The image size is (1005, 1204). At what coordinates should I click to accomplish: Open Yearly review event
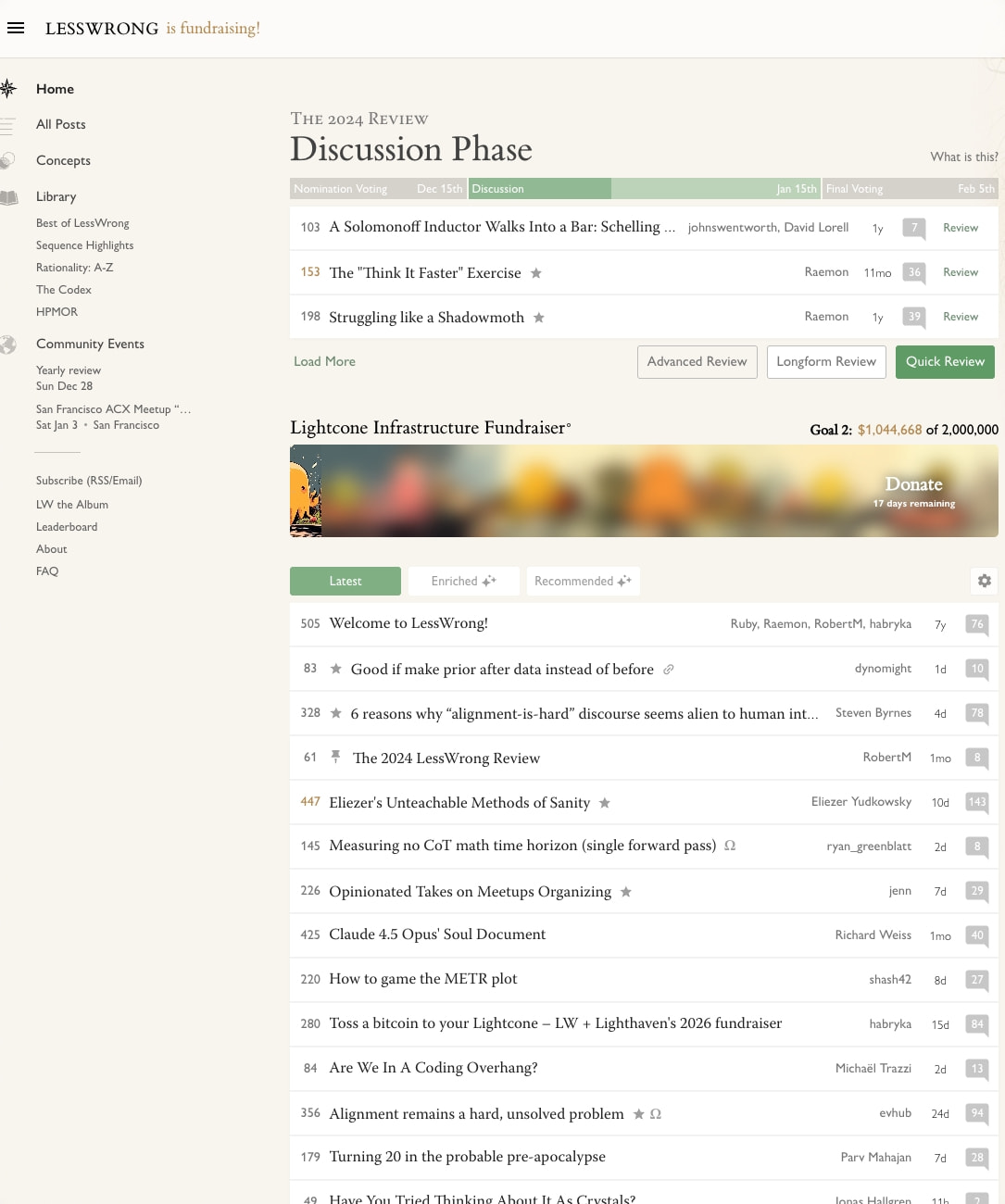[x=69, y=378]
